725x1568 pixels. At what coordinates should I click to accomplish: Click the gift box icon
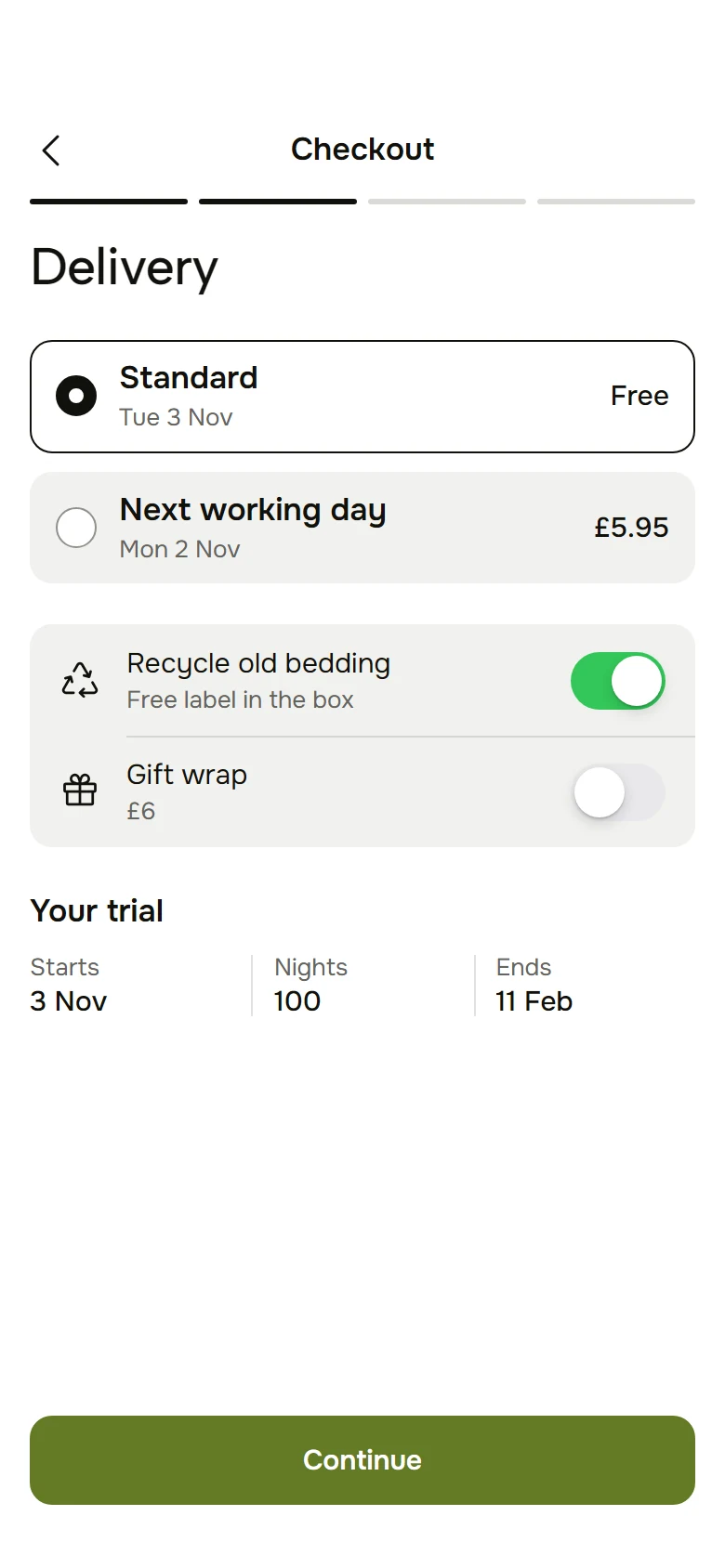click(80, 791)
